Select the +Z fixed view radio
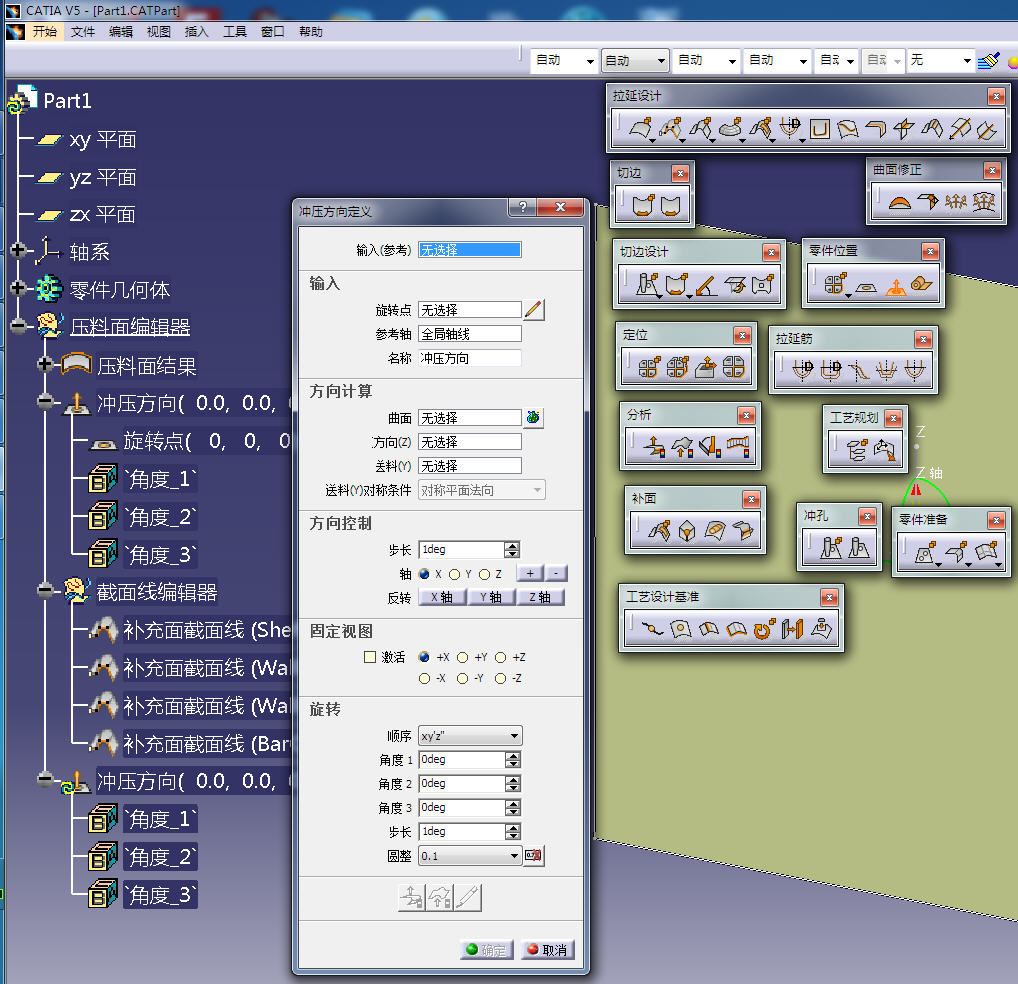The image size is (1018, 984). [x=501, y=657]
